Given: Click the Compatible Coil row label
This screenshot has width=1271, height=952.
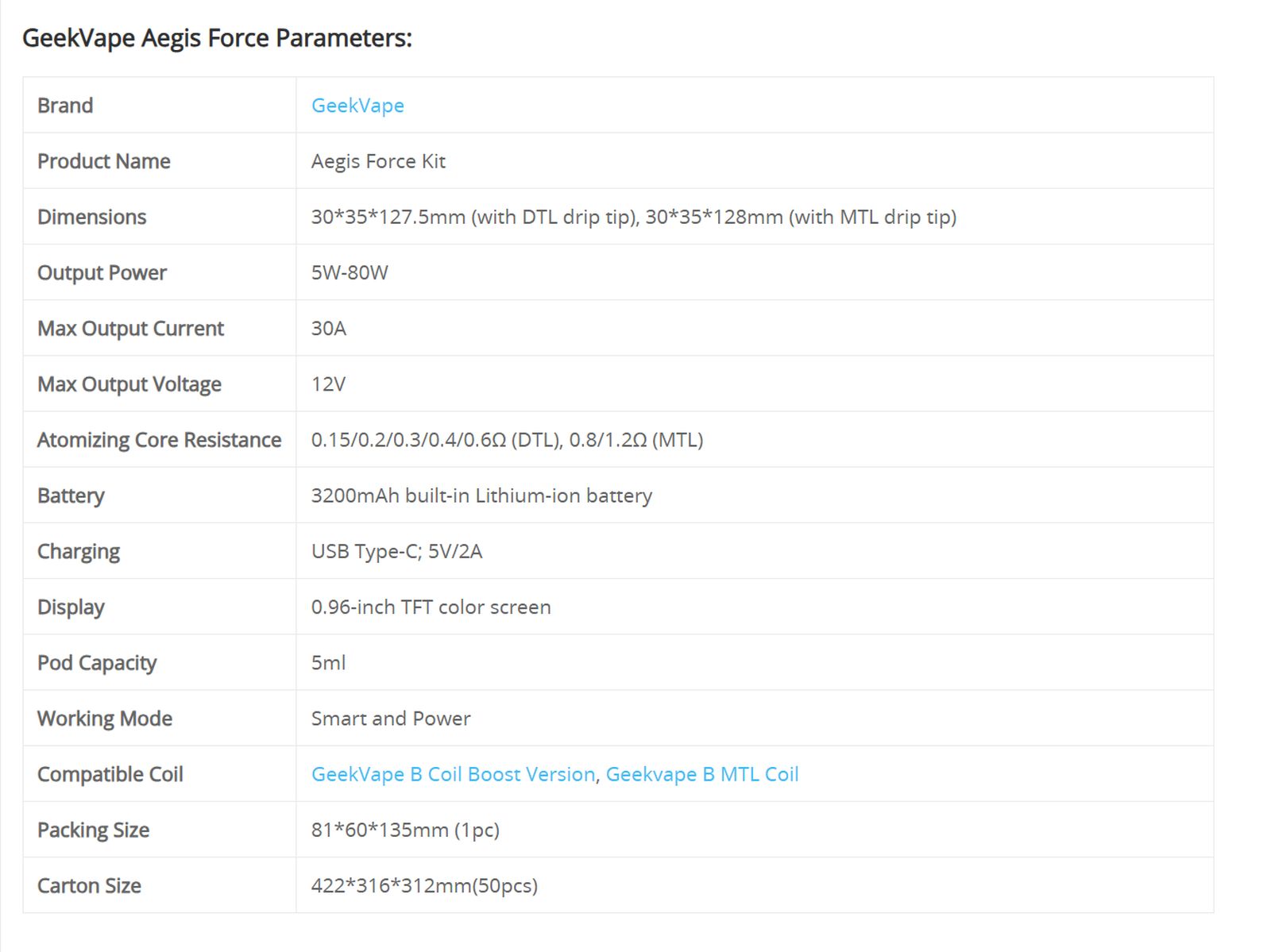Looking at the screenshot, I should click(x=110, y=774).
